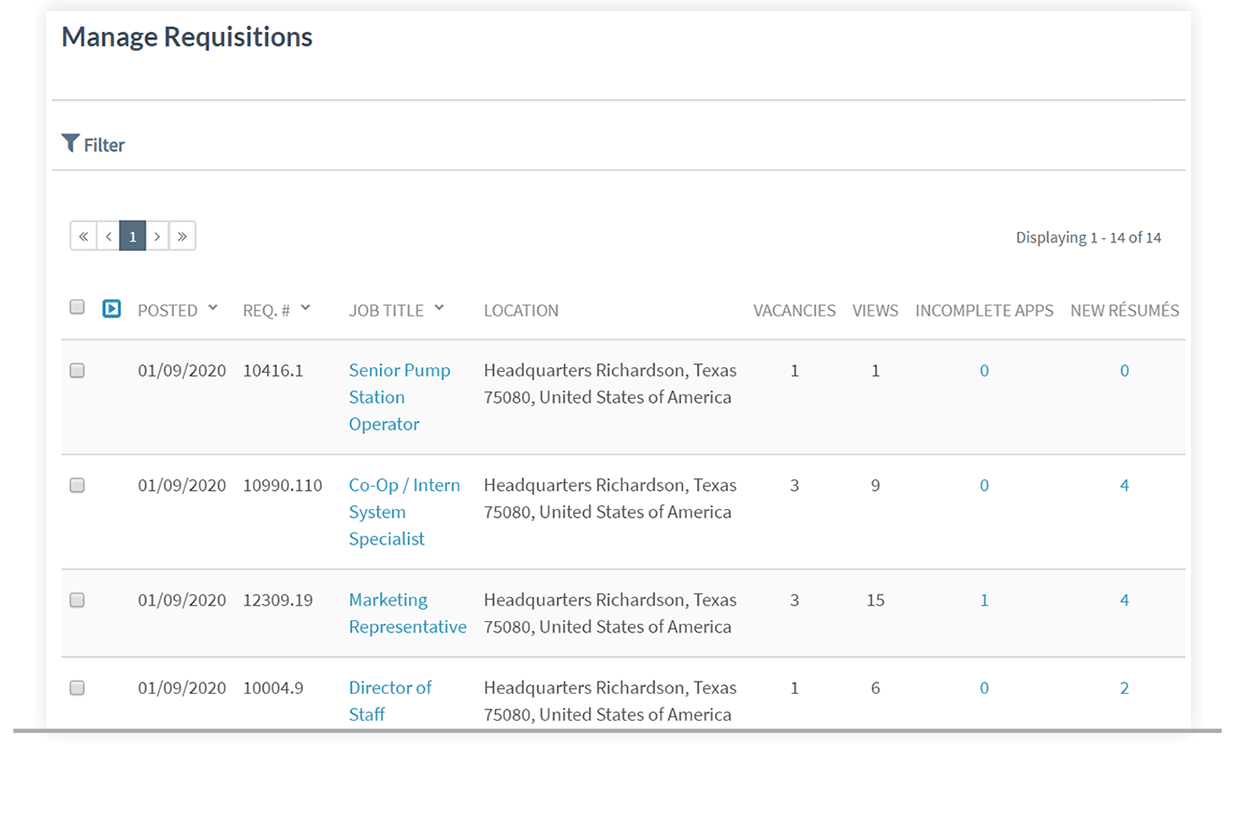Toggle the select-all checkbox in the header row

(x=77, y=307)
